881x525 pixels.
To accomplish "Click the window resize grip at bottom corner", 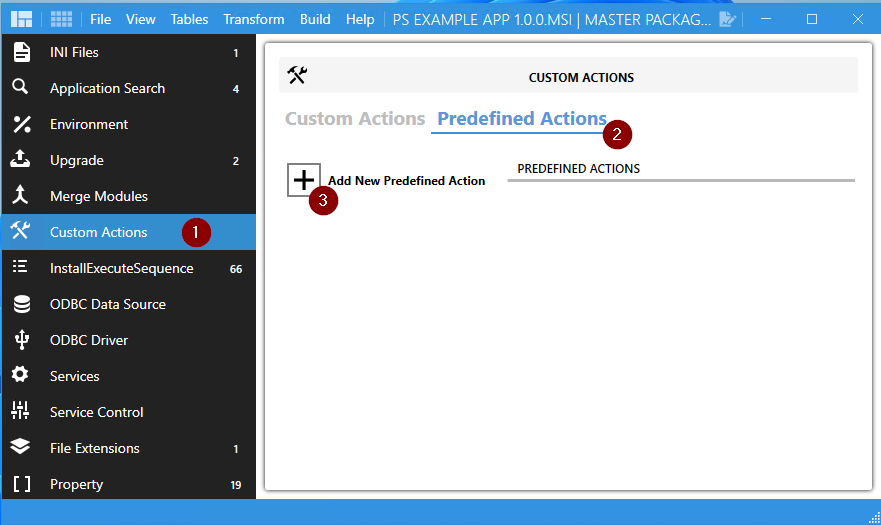I will (x=875, y=518).
